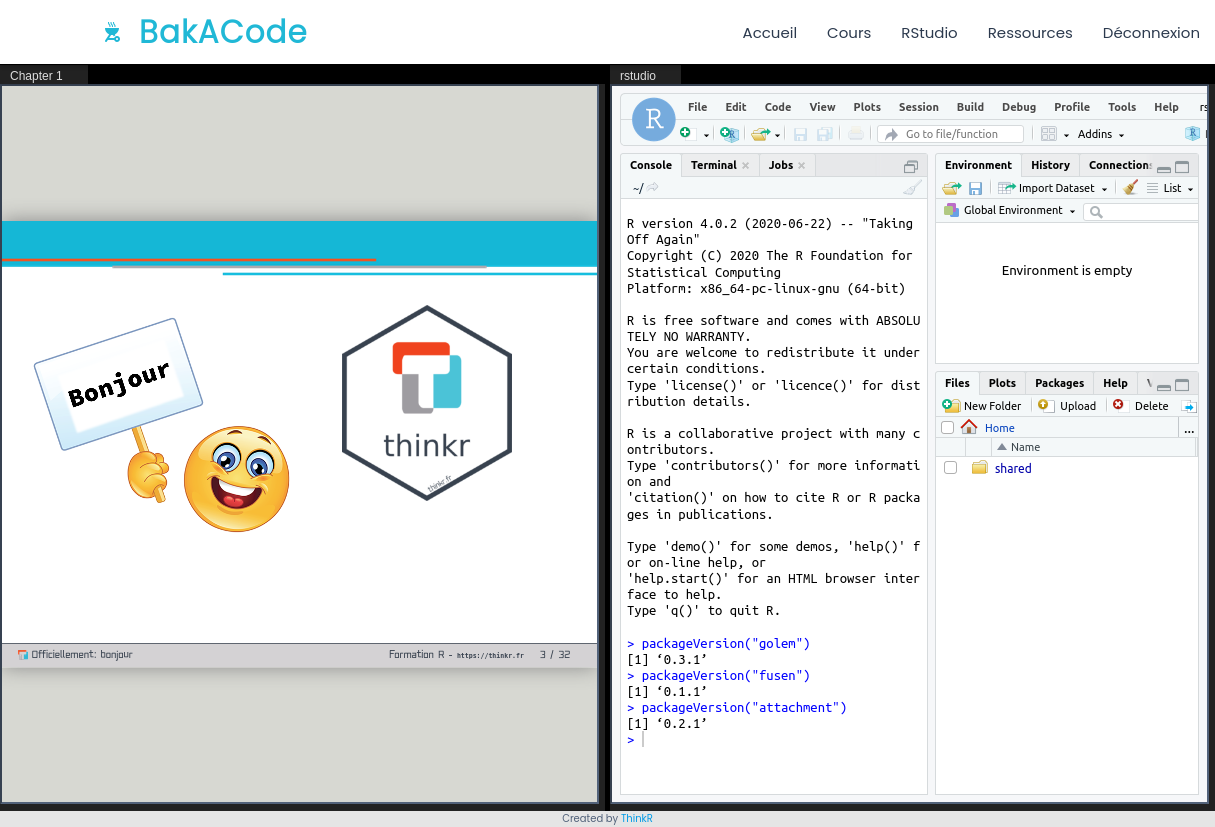Clear environment objects with the broom icon

[x=1131, y=187]
